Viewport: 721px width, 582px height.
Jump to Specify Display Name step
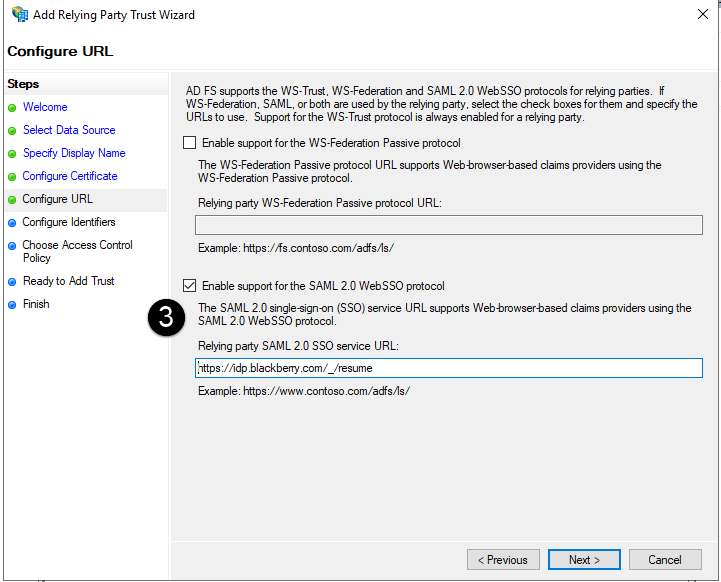(74, 153)
